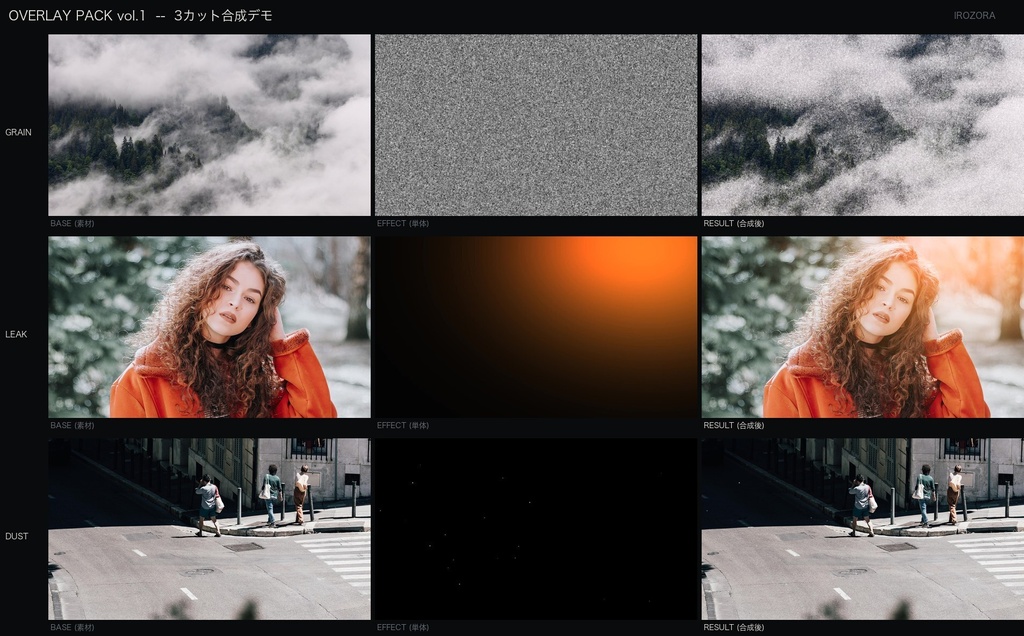View the GRAIN result thumbnail

pos(863,125)
